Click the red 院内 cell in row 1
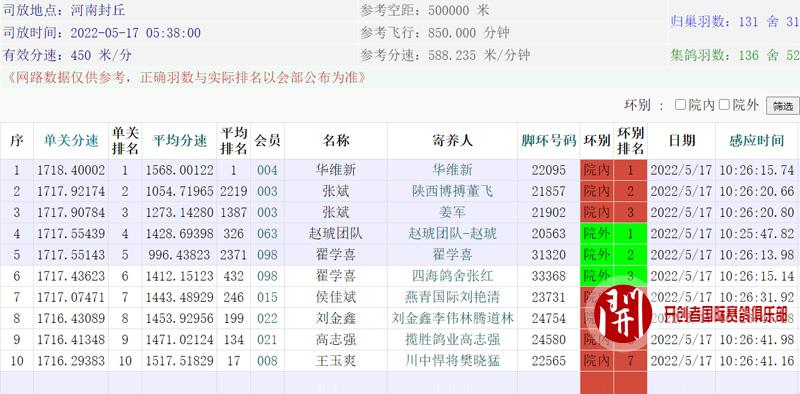Screen dimensions: 800x394 pos(597,170)
